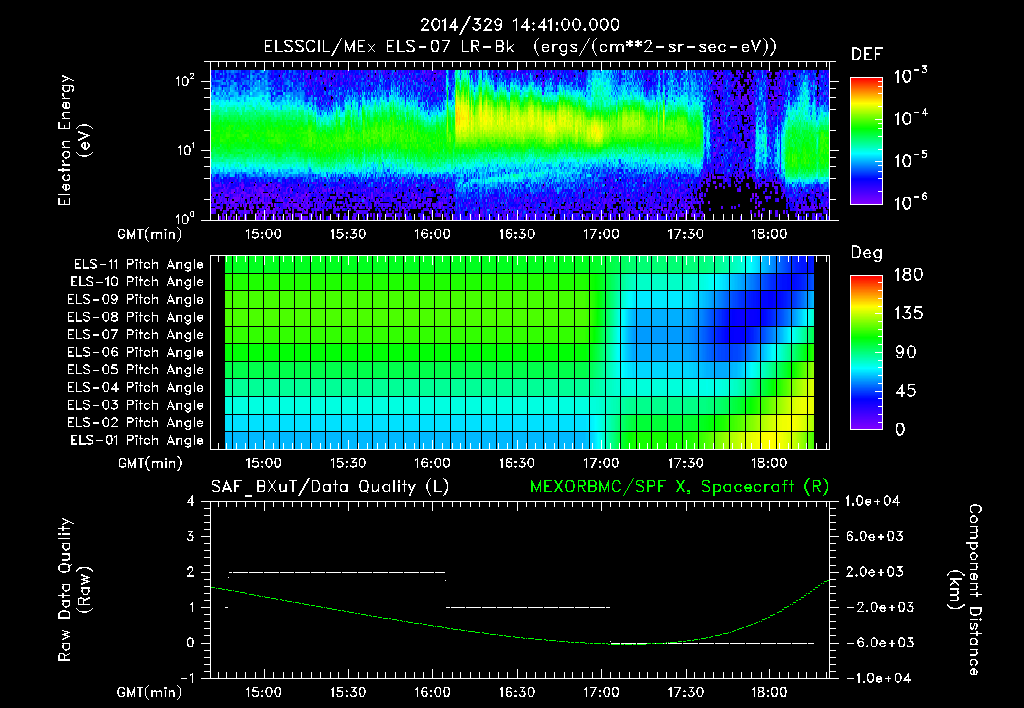Click the 2.0e+03 right axis value
This screenshot has width=1024, height=708.
click(x=875, y=571)
